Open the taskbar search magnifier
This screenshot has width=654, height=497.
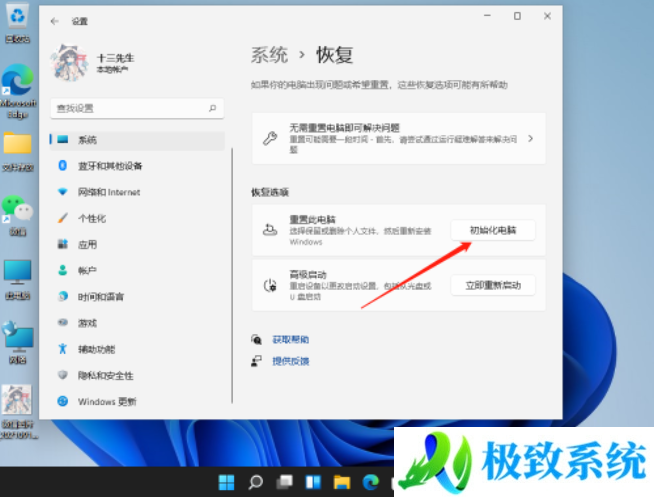(255, 482)
